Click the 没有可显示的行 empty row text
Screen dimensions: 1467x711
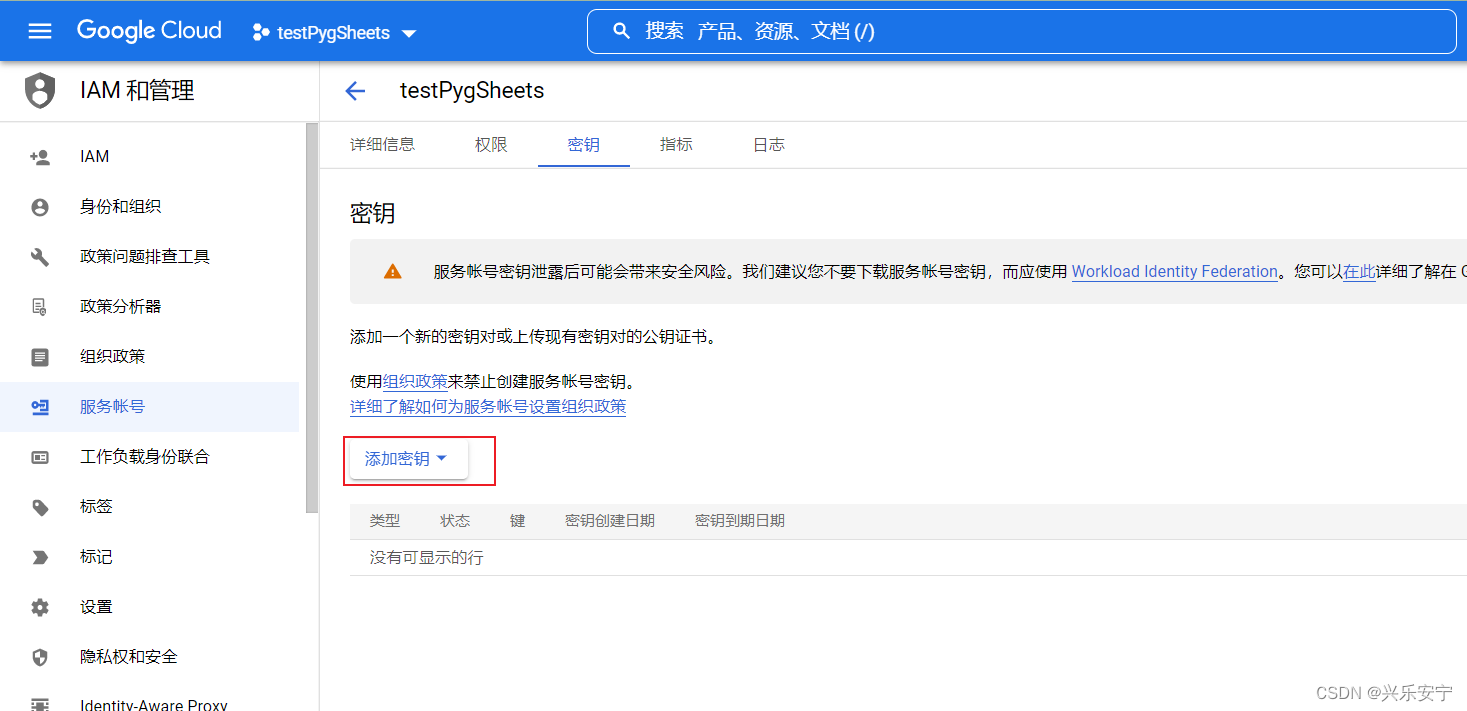point(427,557)
